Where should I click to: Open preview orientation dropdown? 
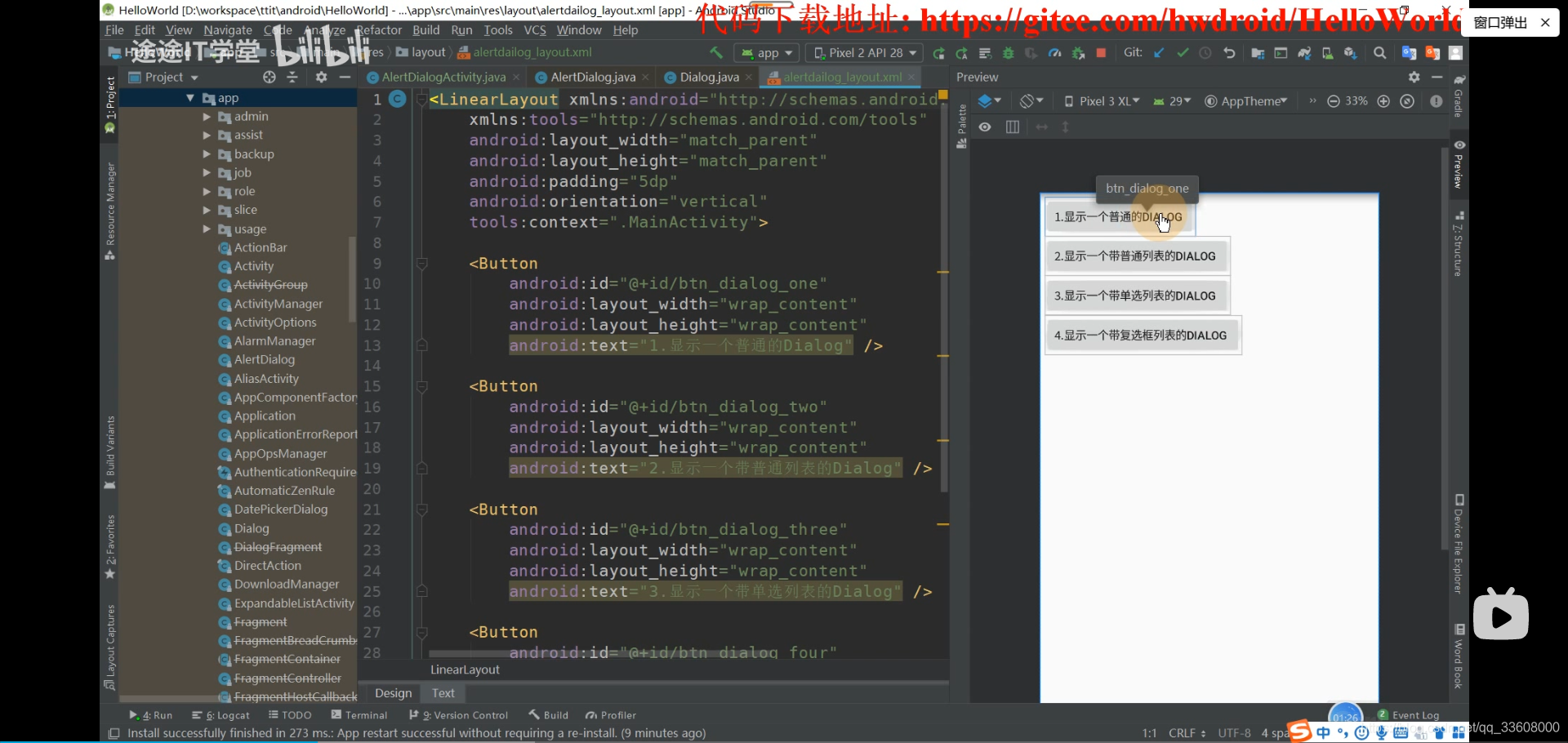point(1031,101)
